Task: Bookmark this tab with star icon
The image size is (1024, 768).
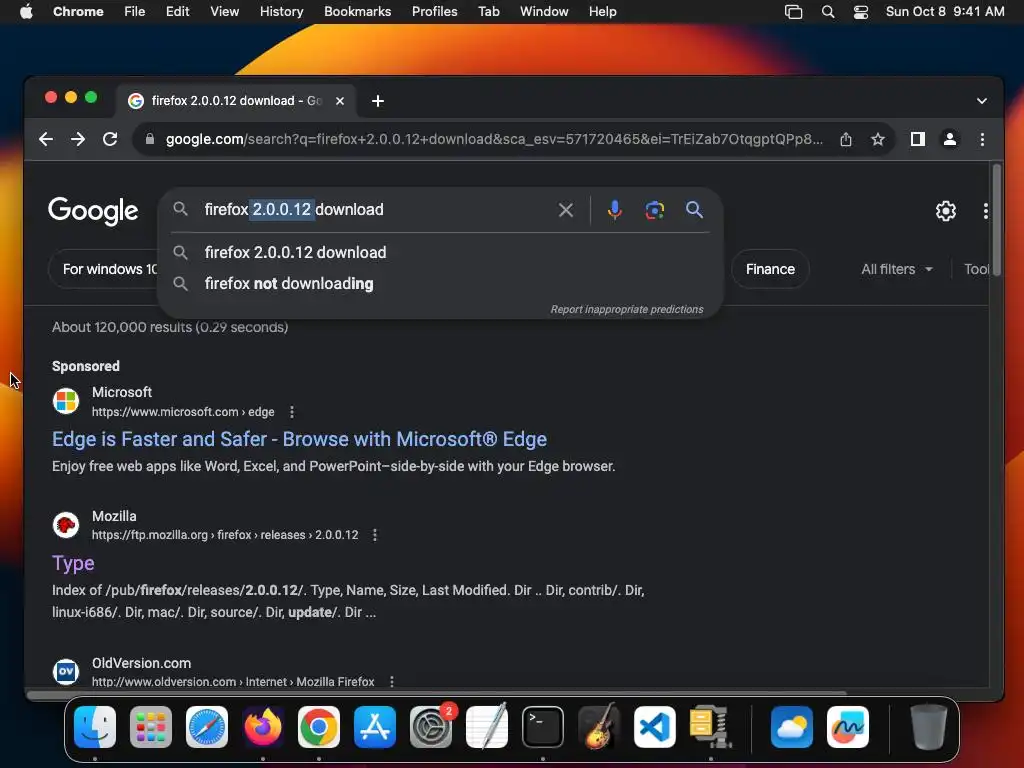Action: pos(878,139)
